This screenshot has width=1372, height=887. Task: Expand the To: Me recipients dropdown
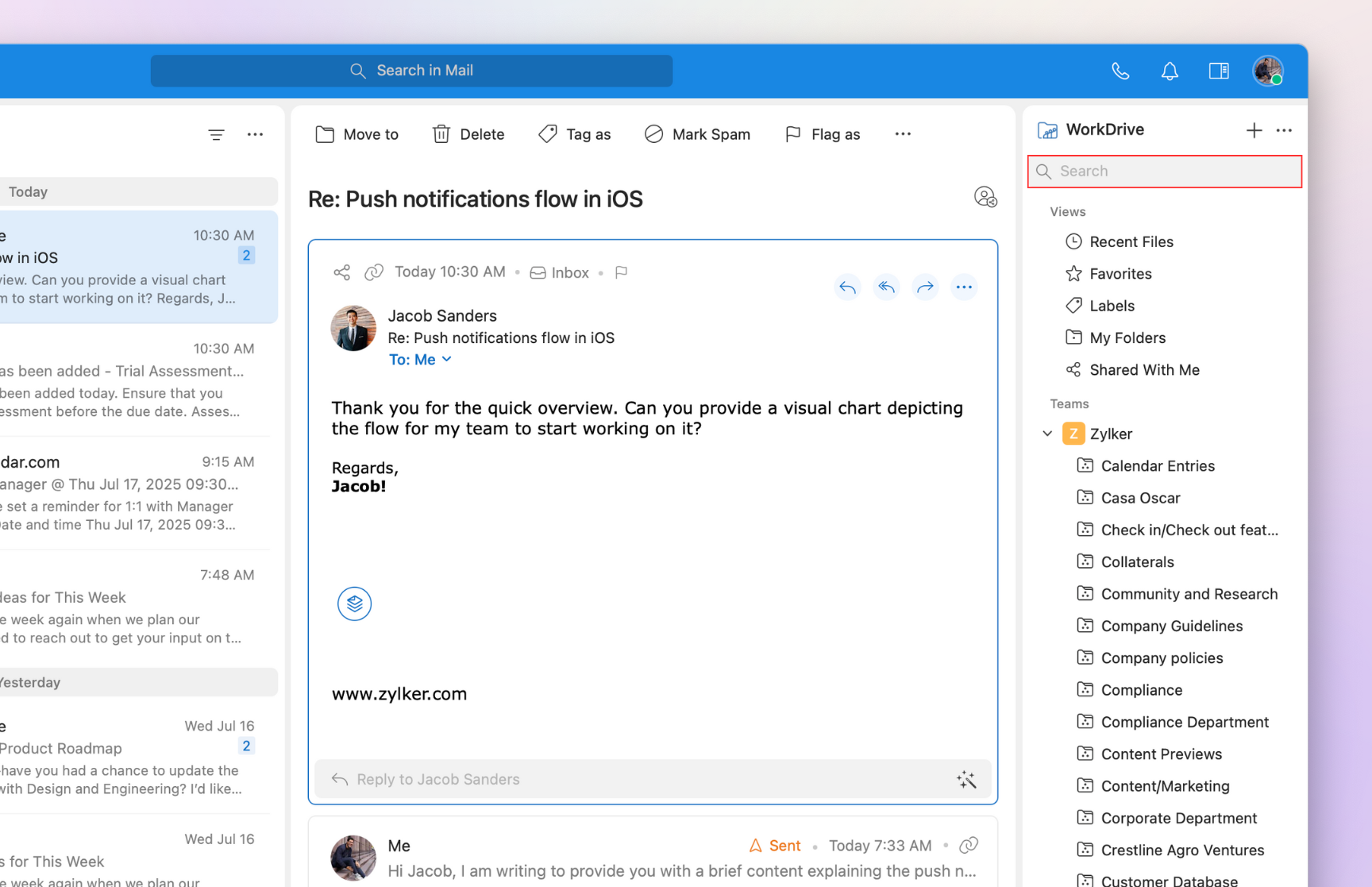[420, 360]
